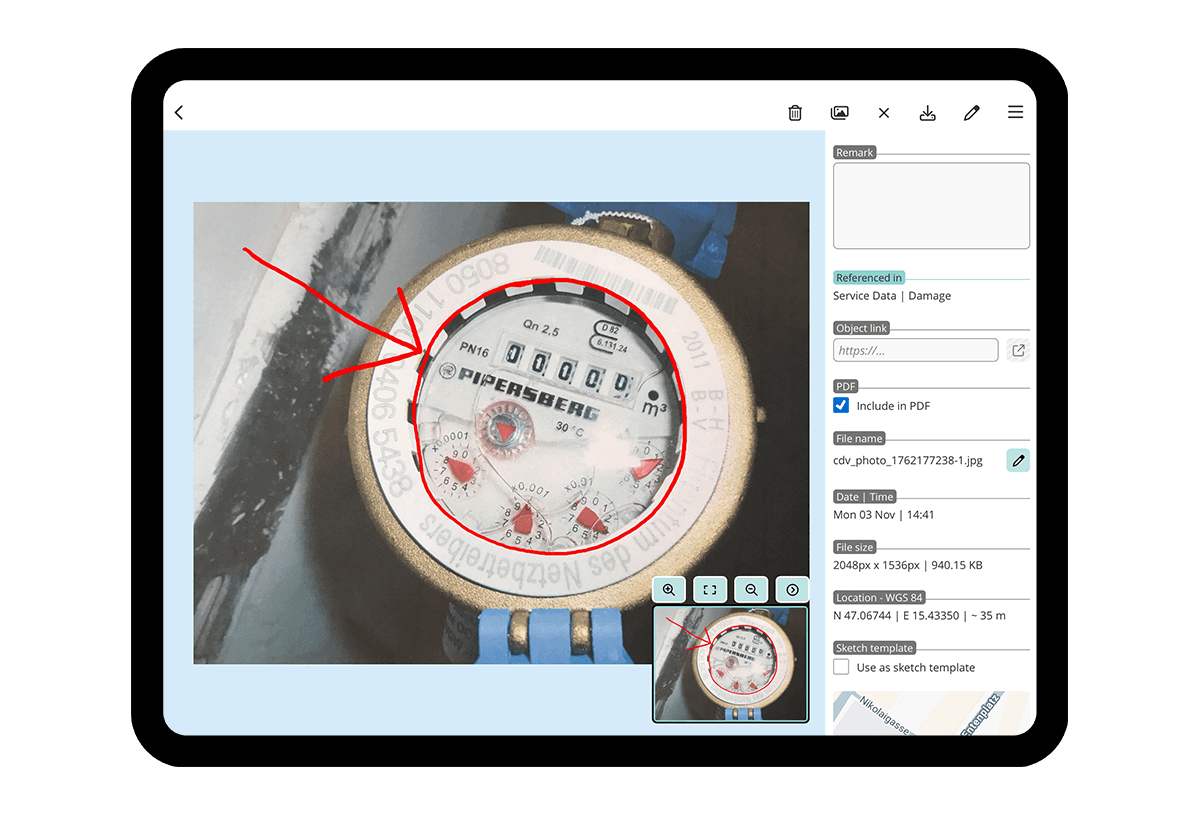Click the pencil edit icon in top toolbar

tap(971, 113)
